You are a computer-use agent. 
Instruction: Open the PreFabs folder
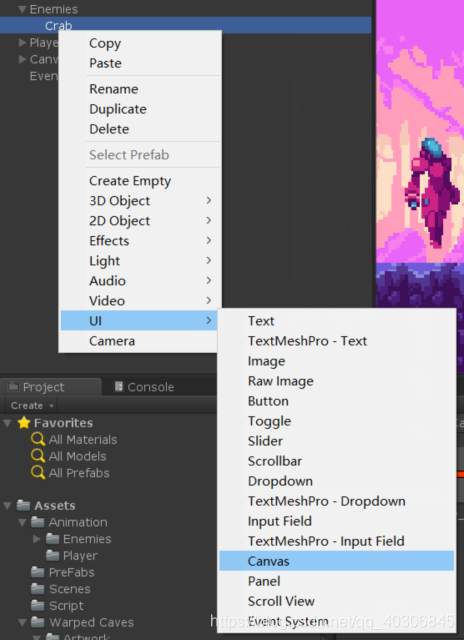71,572
